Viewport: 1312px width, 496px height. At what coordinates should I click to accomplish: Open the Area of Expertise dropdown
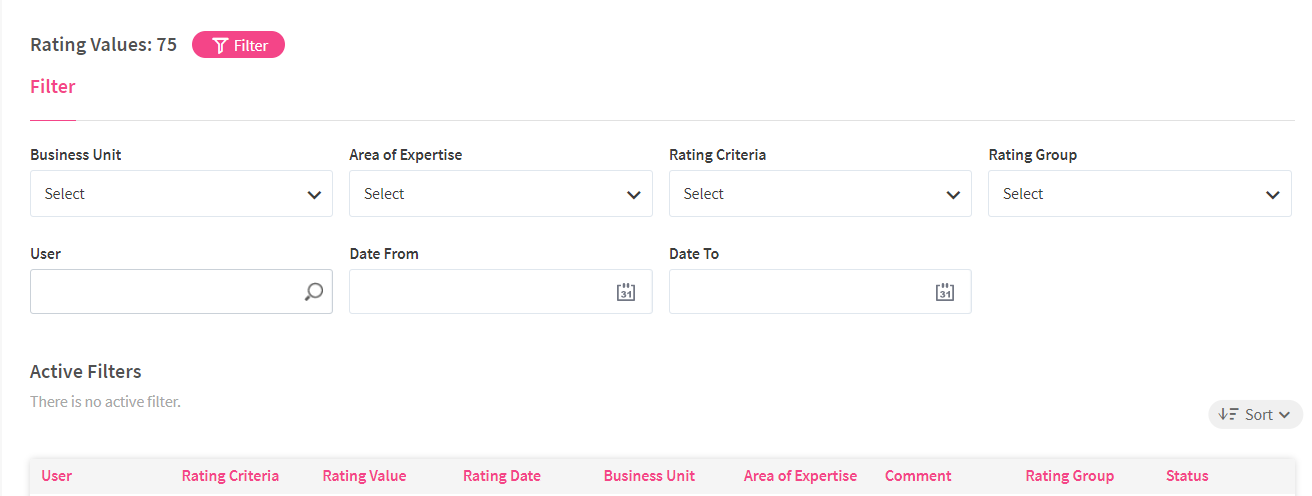point(500,194)
